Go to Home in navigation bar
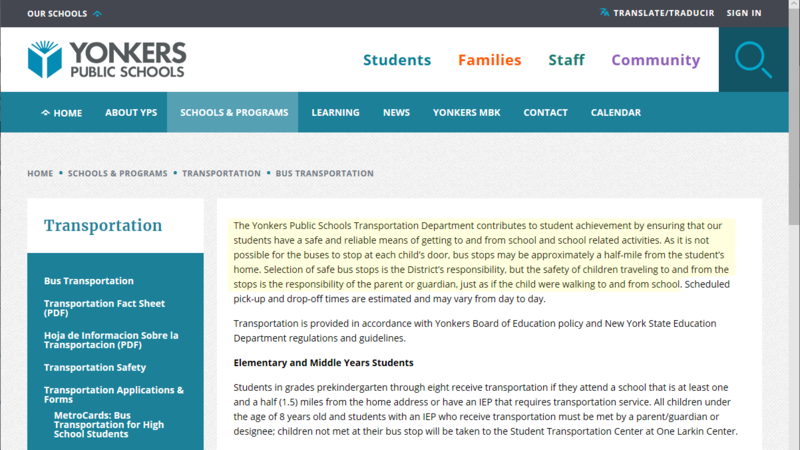The image size is (800, 450). 61,113
